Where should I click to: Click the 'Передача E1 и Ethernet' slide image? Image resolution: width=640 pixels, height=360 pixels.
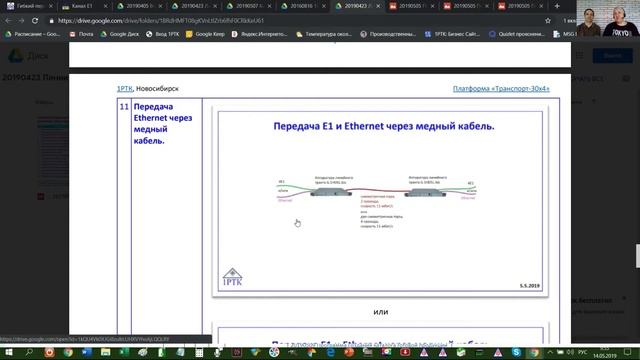[x=380, y=201]
